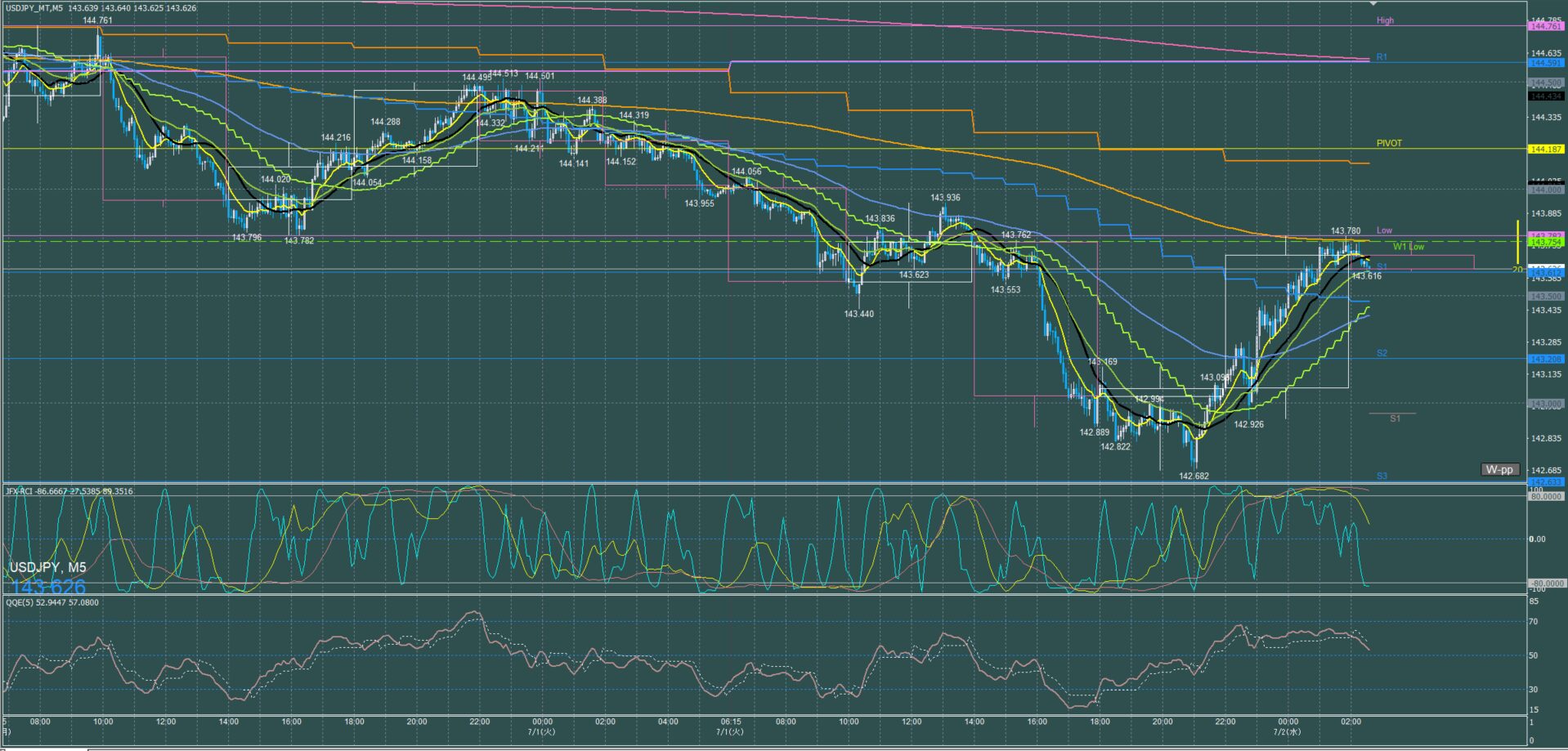The height and width of the screenshot is (751, 1568).
Task: Click the large blue 143.626 price readout
Action: 48,586
